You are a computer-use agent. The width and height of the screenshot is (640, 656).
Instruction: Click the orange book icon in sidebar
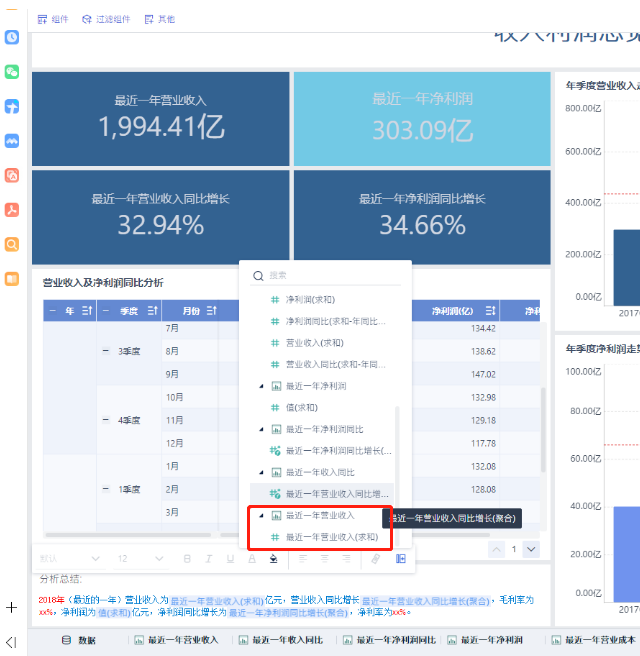click(12, 279)
